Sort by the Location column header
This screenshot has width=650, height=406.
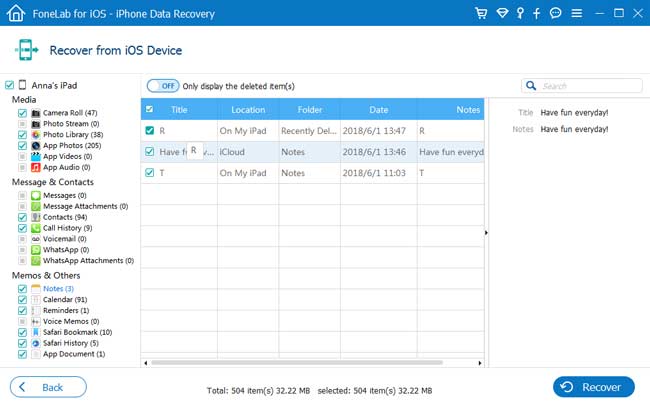(x=248, y=109)
